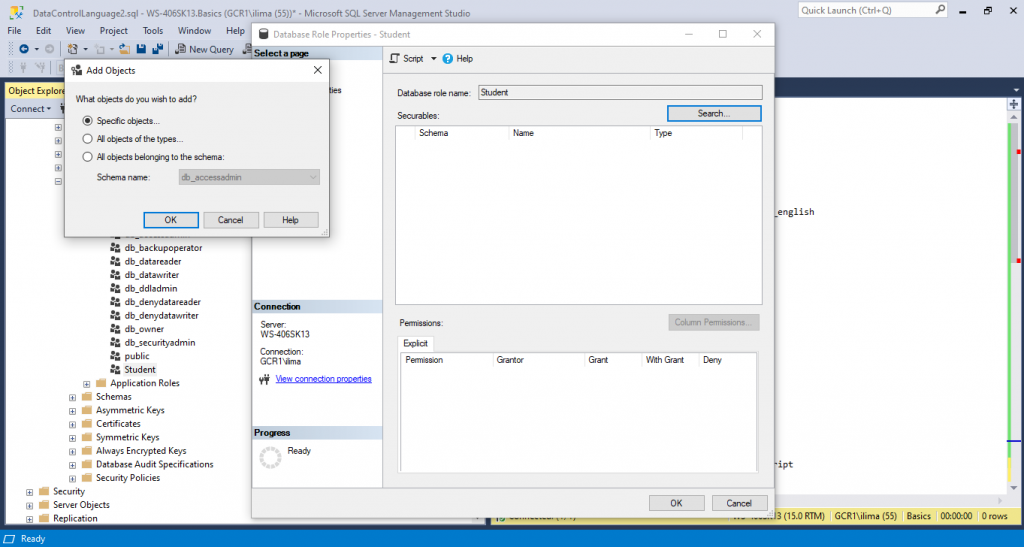Click the Schemas folder icon
1024x547 pixels.
[x=87, y=396]
